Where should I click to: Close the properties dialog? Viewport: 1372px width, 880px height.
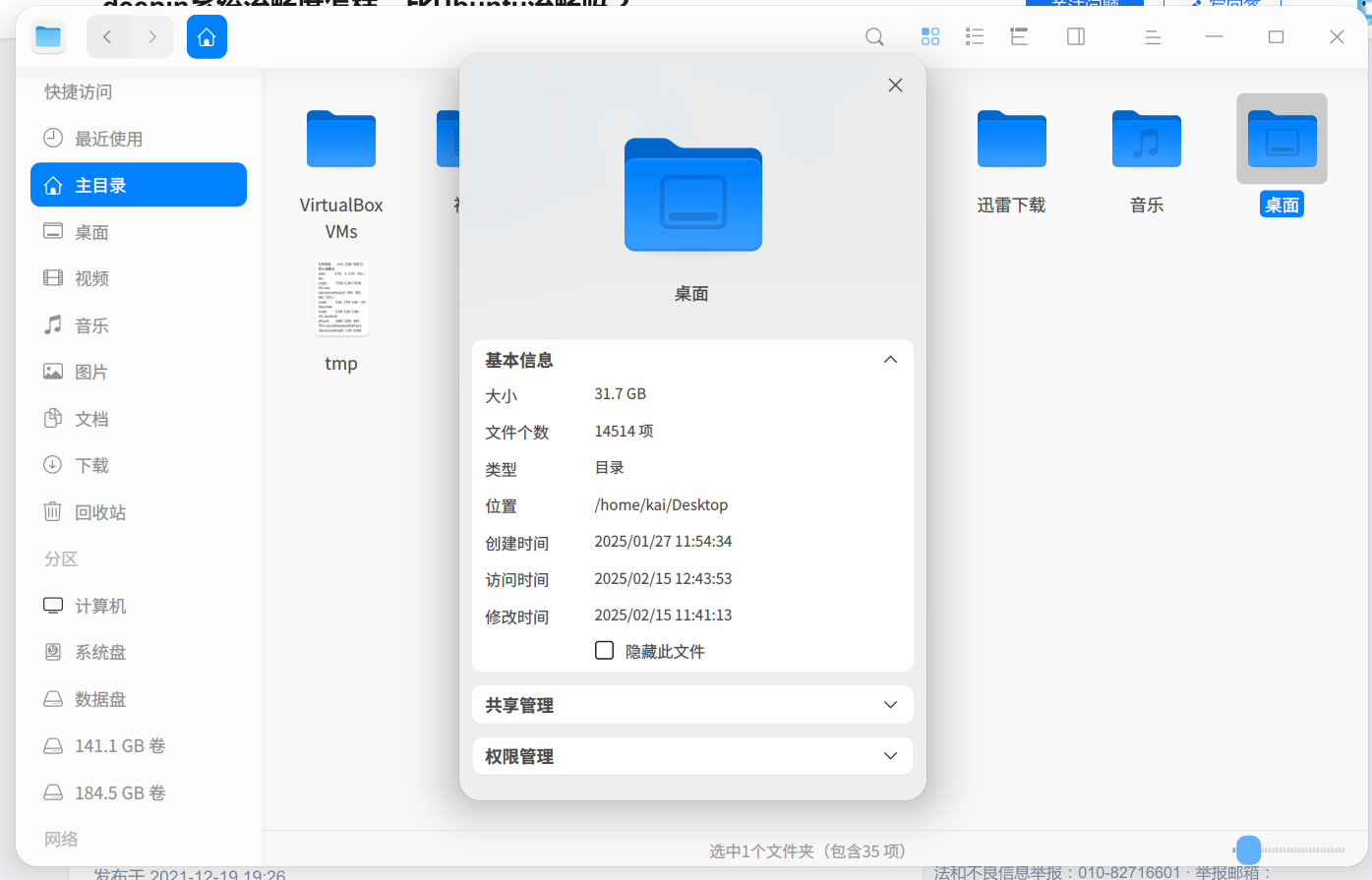(895, 86)
